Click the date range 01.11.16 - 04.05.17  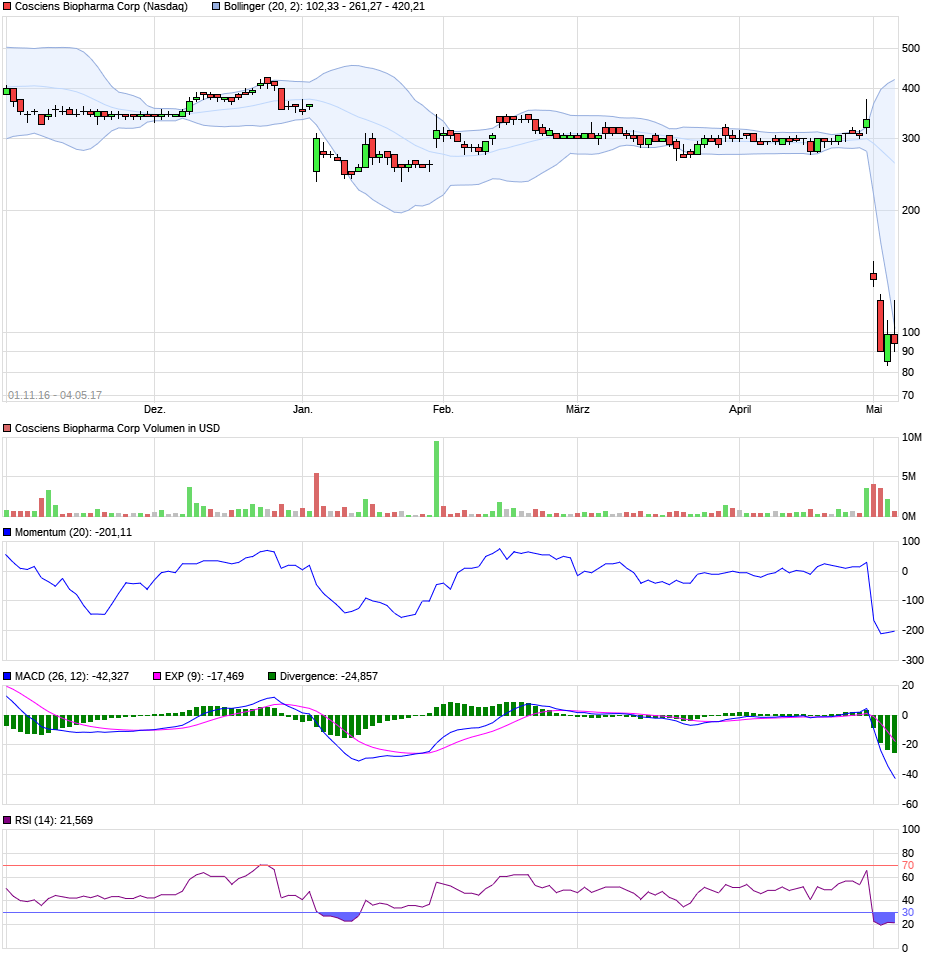[55, 395]
